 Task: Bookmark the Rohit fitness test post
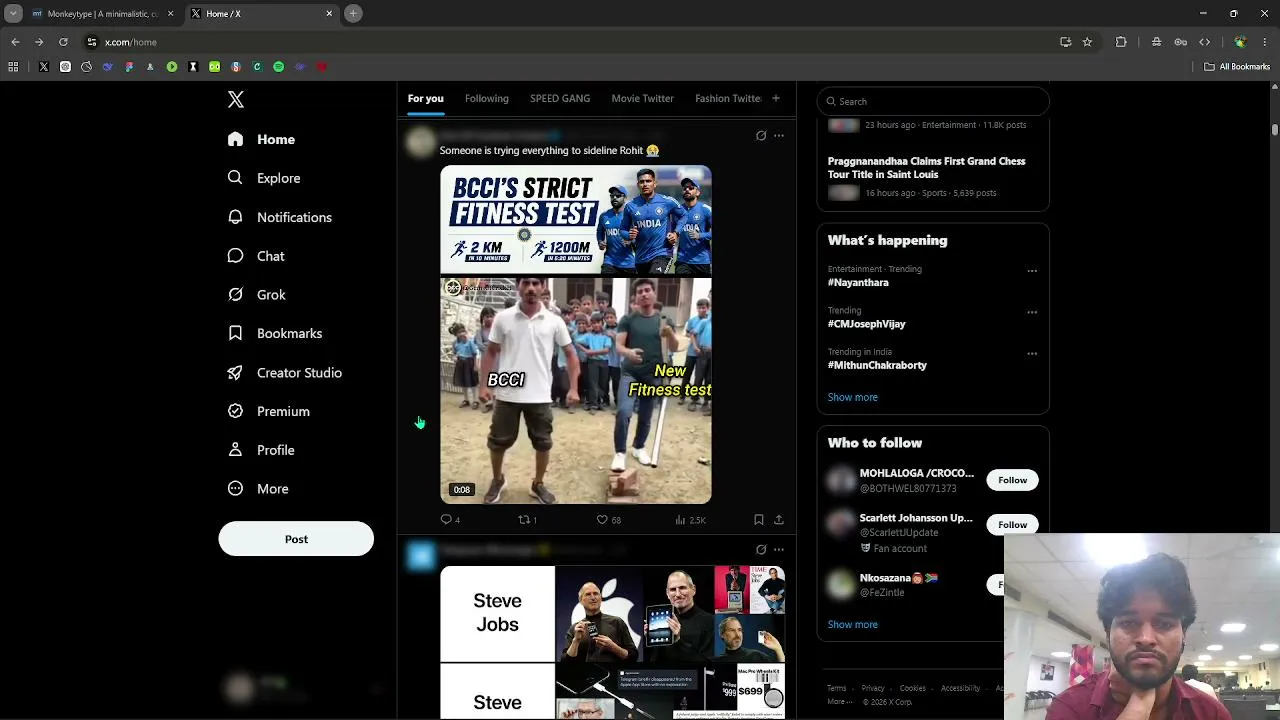point(759,520)
